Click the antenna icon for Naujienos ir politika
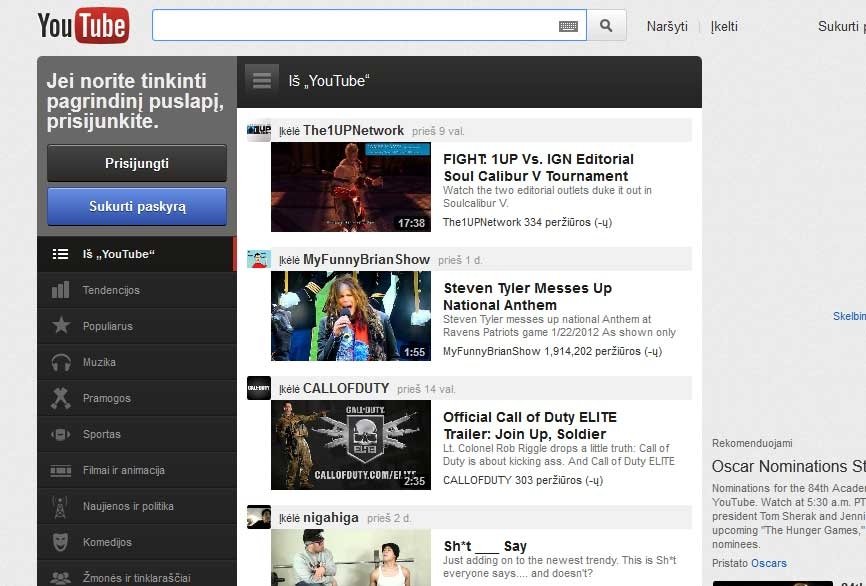Screen dimensions: 866x586 click(x=60, y=506)
